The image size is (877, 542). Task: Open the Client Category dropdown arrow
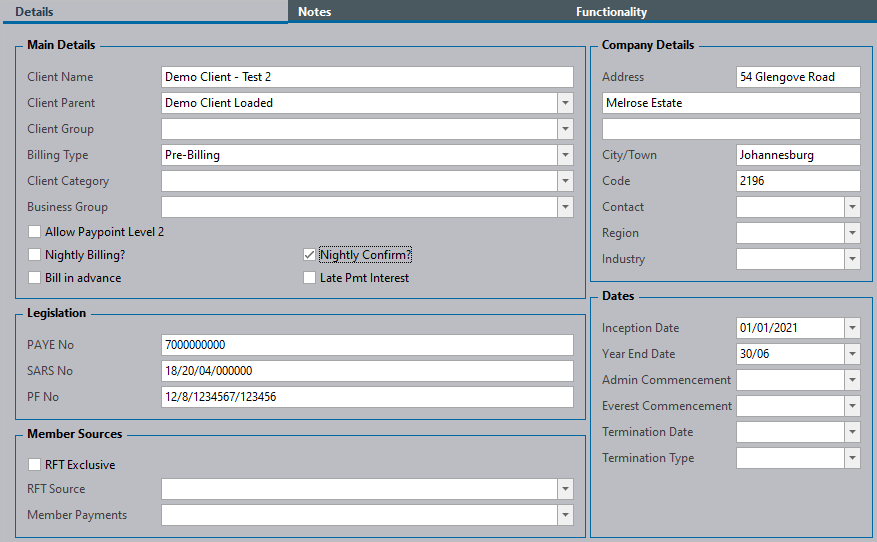point(565,181)
